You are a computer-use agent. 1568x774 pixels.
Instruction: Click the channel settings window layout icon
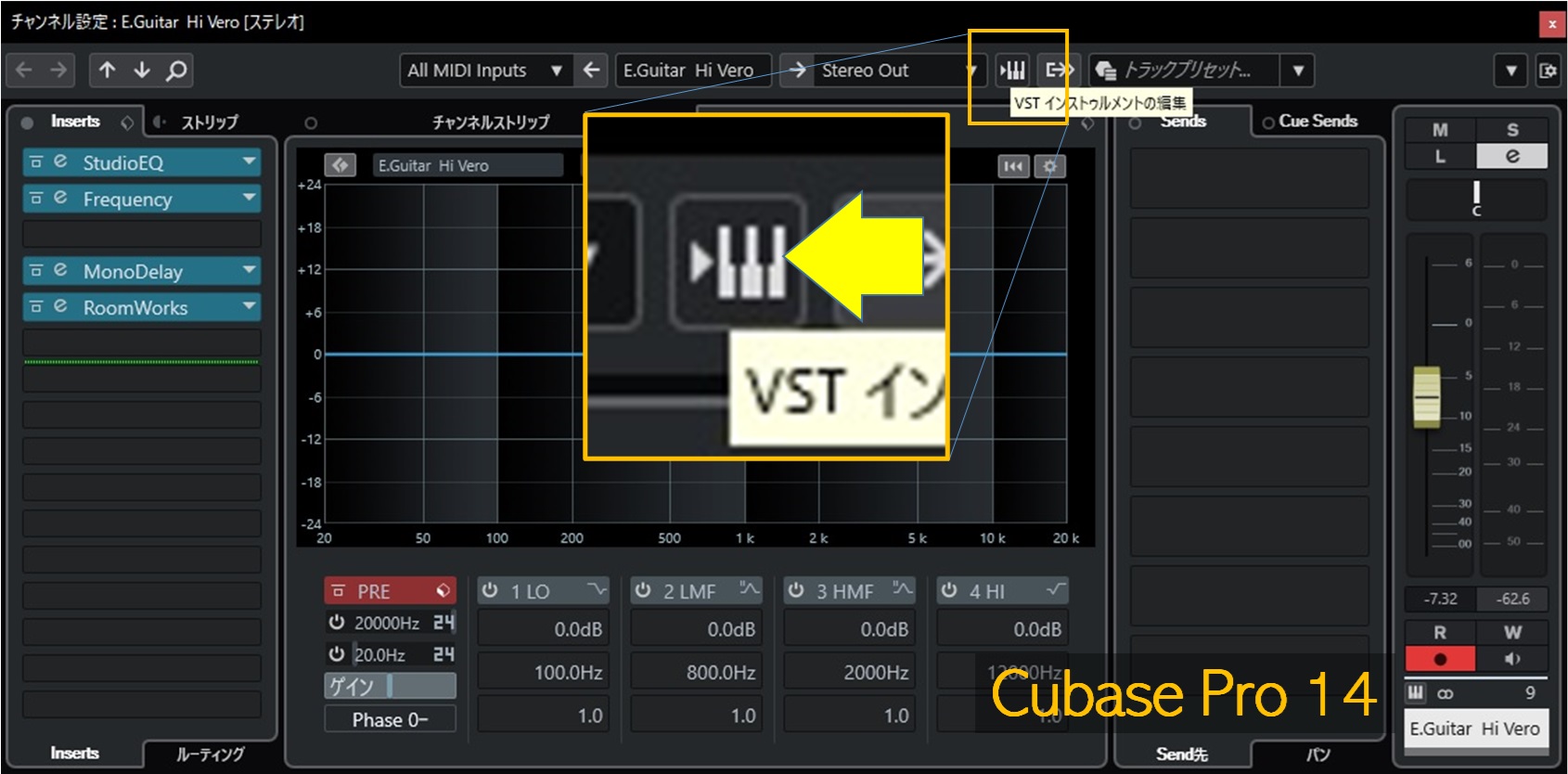[1548, 70]
